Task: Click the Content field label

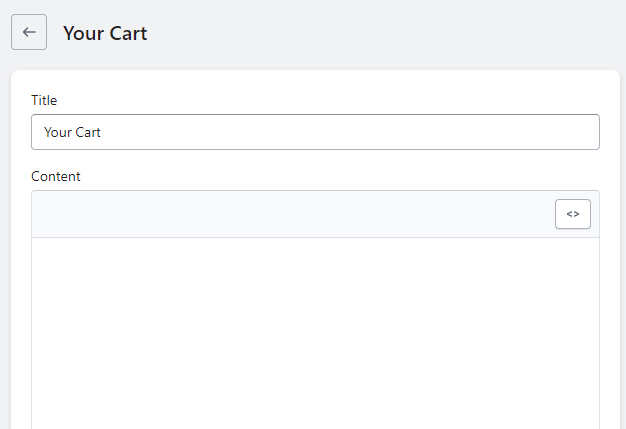Action: coord(56,176)
